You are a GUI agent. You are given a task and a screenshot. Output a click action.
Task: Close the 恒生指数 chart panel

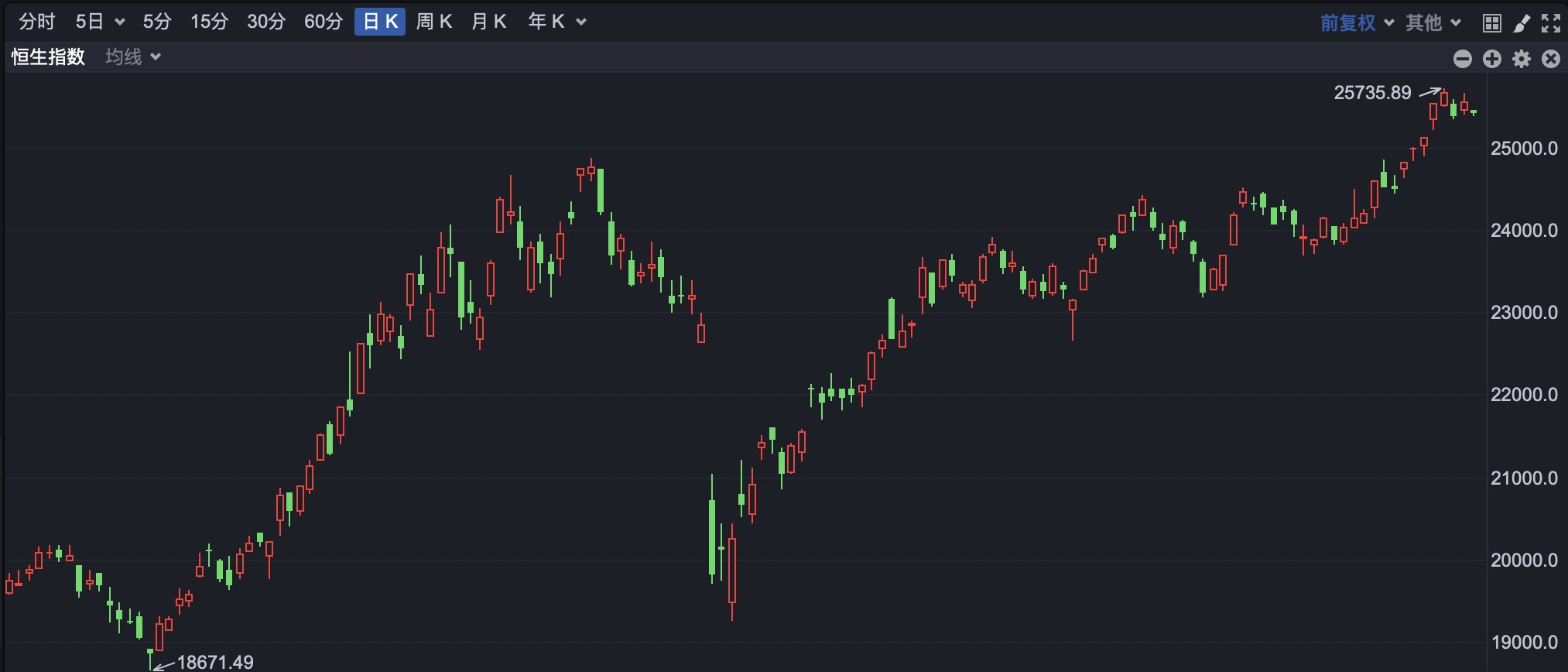(x=1550, y=59)
